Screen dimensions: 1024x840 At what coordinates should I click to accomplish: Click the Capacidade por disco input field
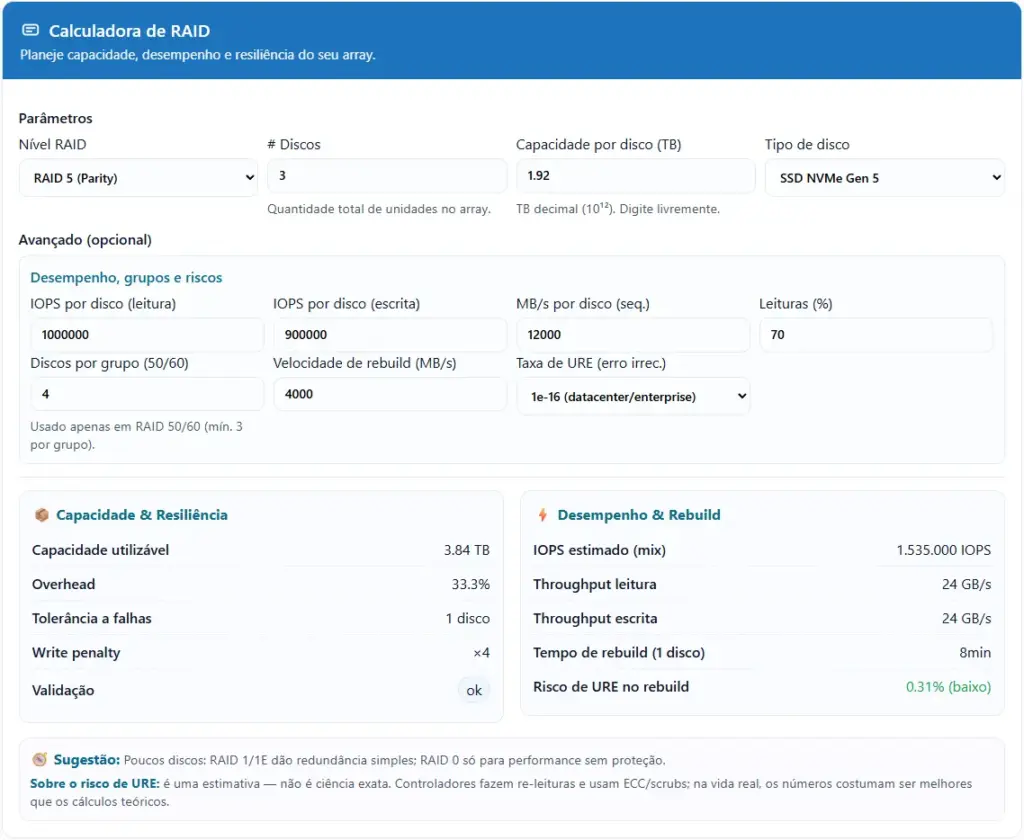(x=635, y=176)
